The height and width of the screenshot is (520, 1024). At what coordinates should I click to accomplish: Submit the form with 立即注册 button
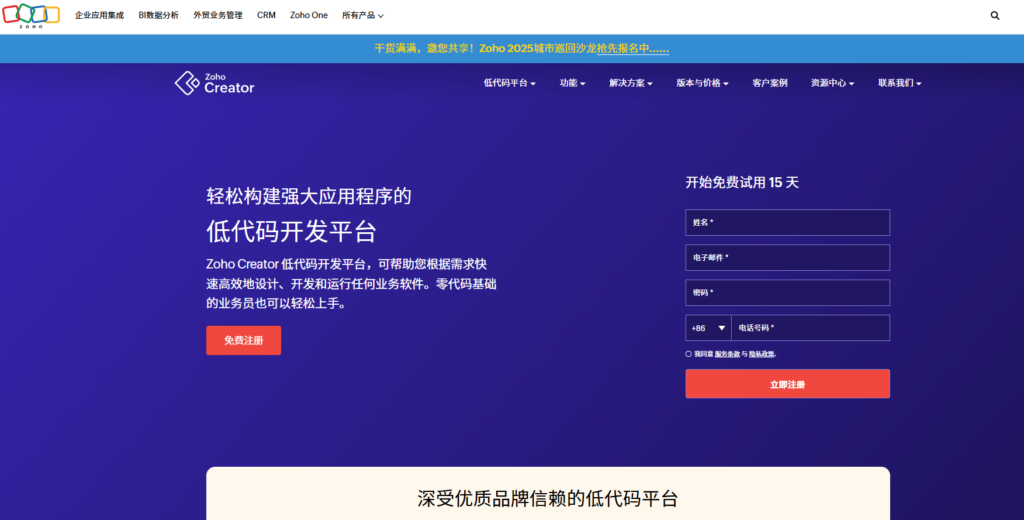click(787, 384)
